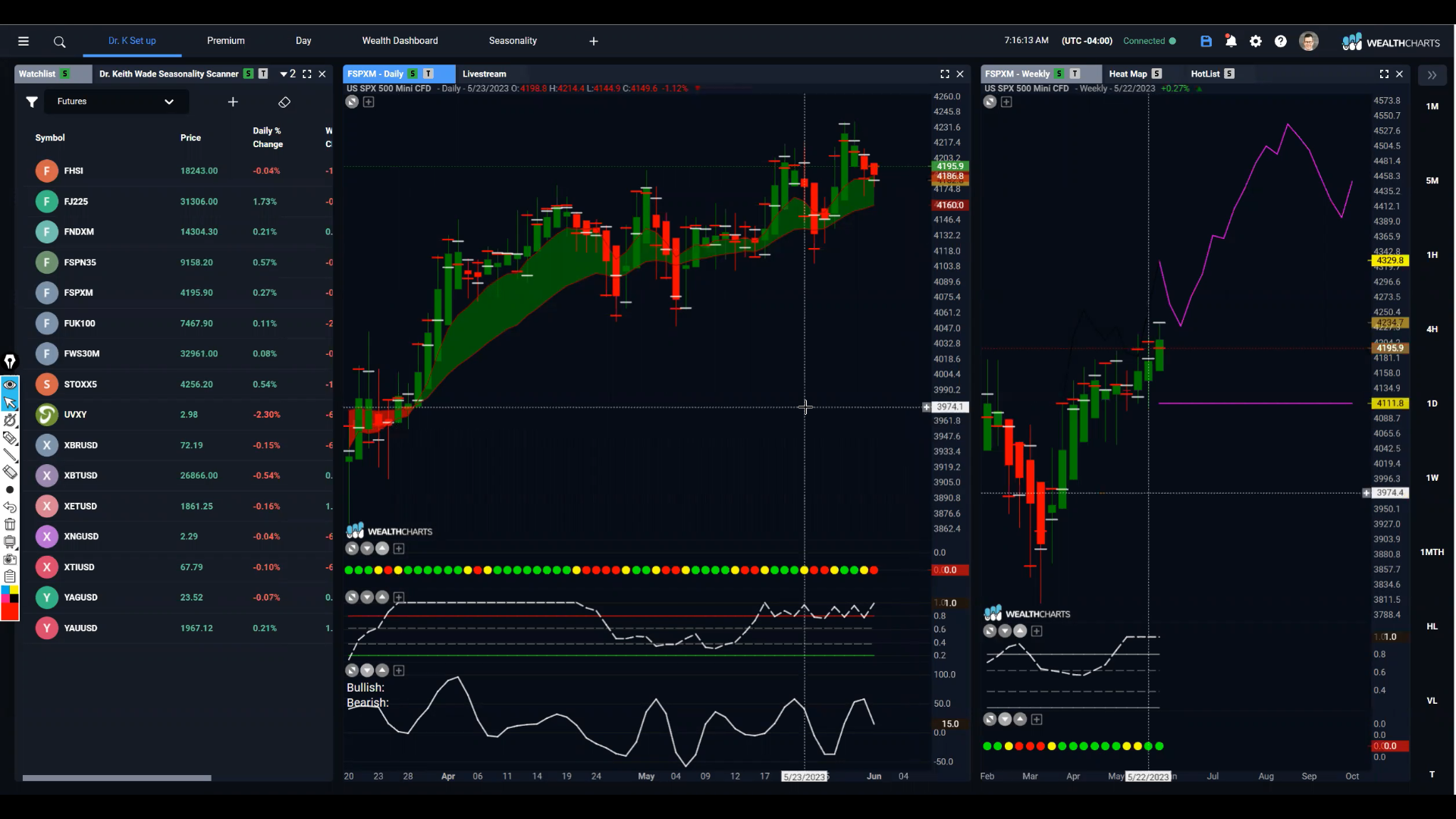Viewport: 1456px width, 819px height.
Task: Toggle the S badge on Heat Map tab
Action: tap(1156, 74)
